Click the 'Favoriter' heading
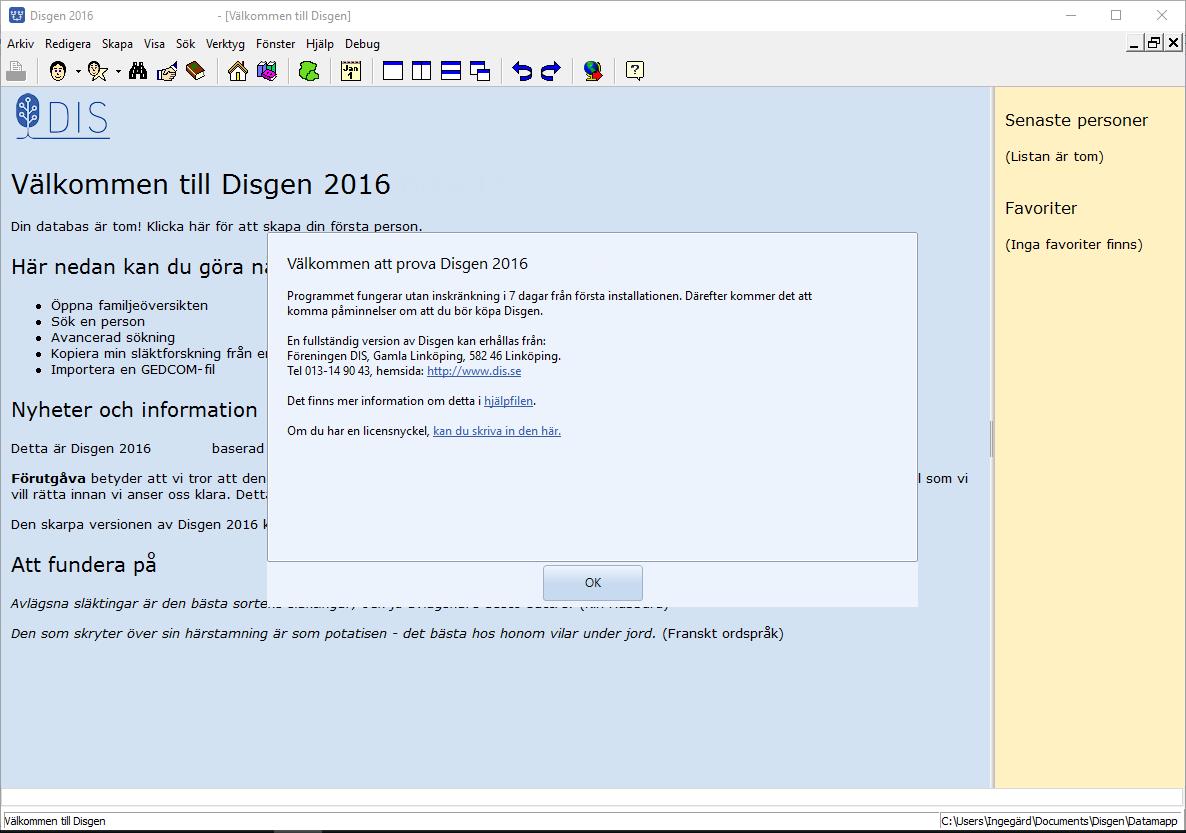 point(1041,208)
